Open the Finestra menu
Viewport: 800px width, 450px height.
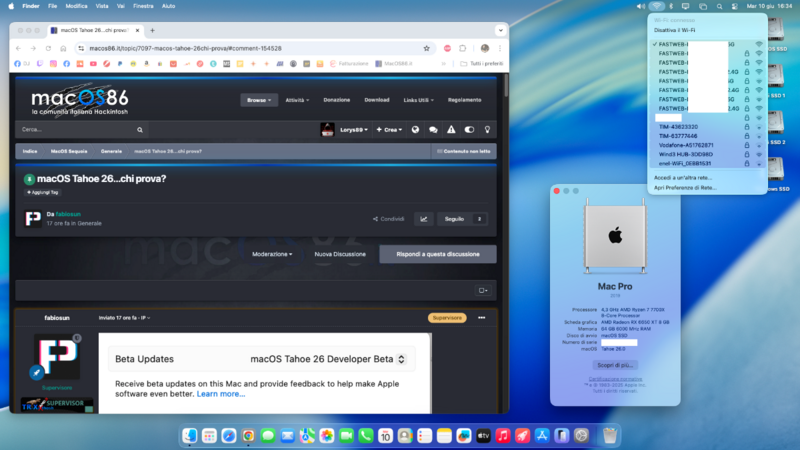pos(143,6)
